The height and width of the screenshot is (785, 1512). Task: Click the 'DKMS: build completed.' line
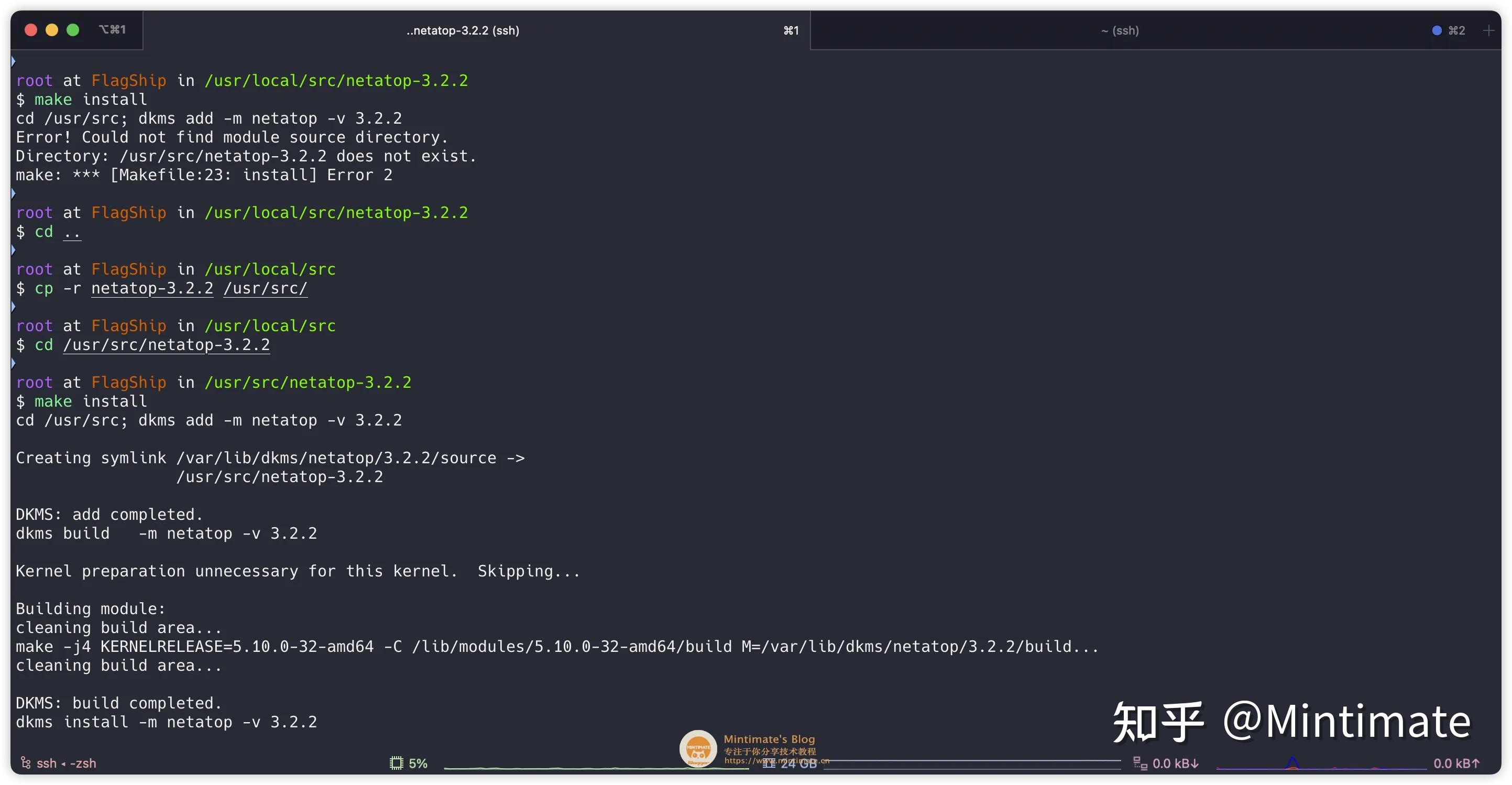pos(118,703)
